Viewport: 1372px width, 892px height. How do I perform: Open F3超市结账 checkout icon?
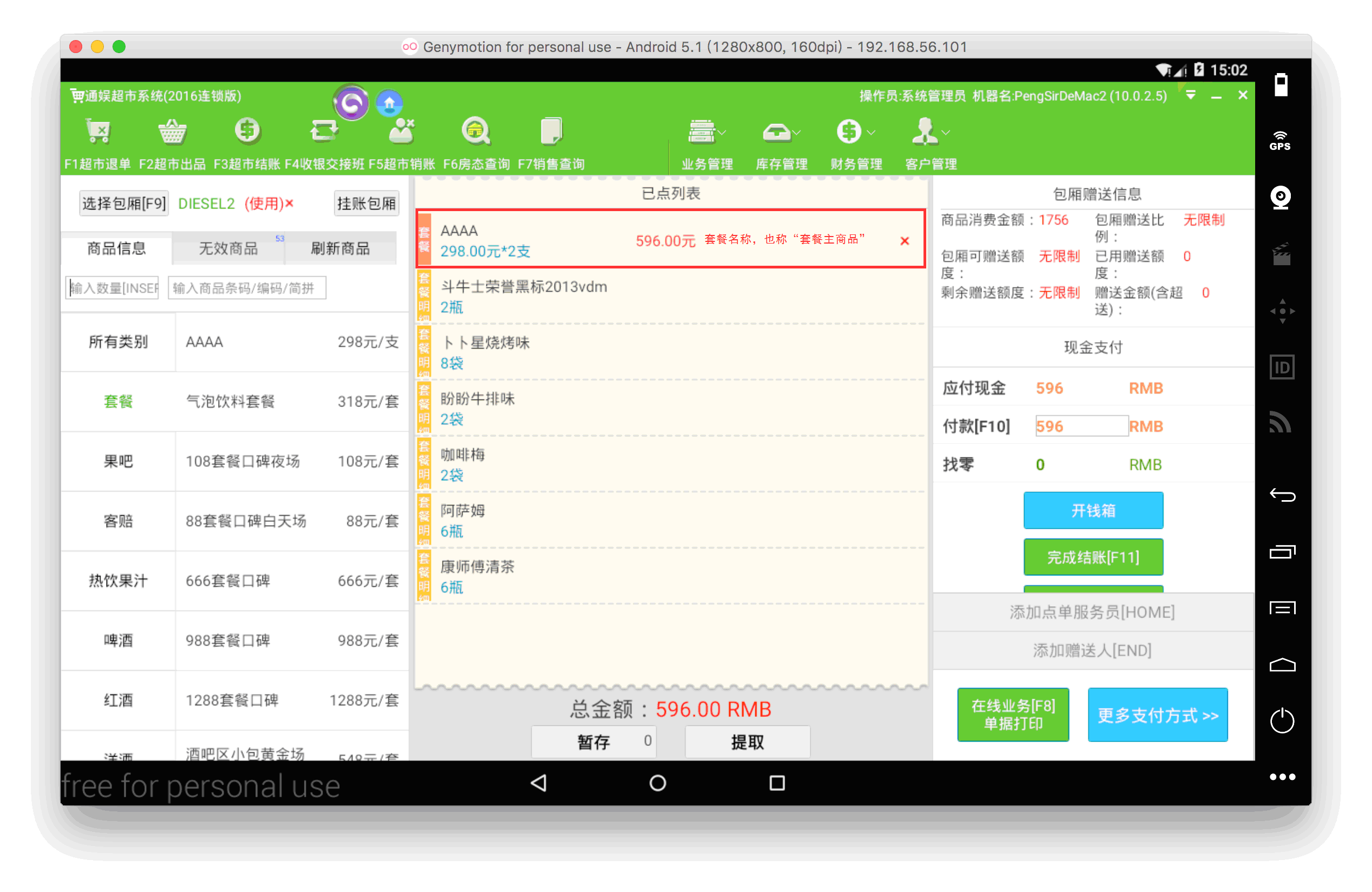pyautogui.click(x=247, y=132)
